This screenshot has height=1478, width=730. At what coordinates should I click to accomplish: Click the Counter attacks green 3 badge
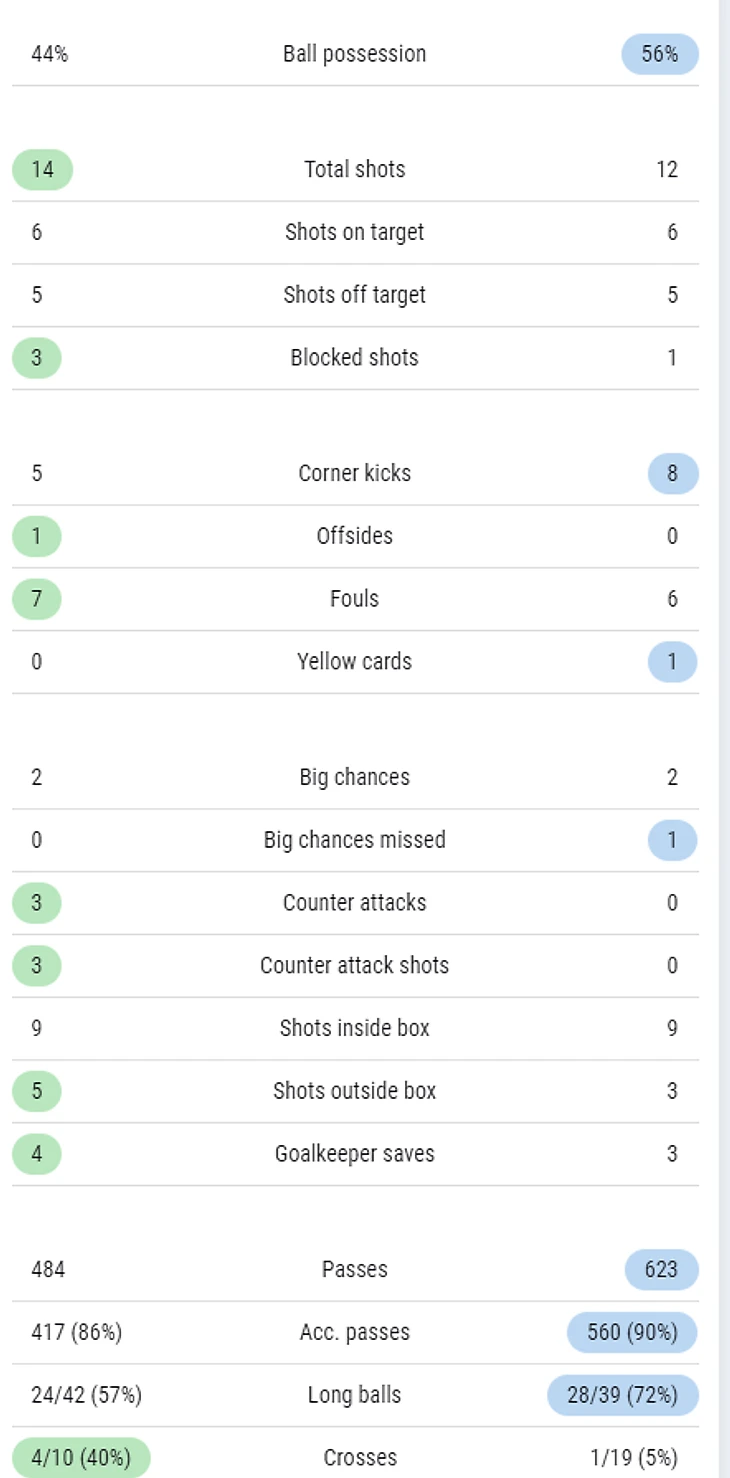[x=37, y=903]
